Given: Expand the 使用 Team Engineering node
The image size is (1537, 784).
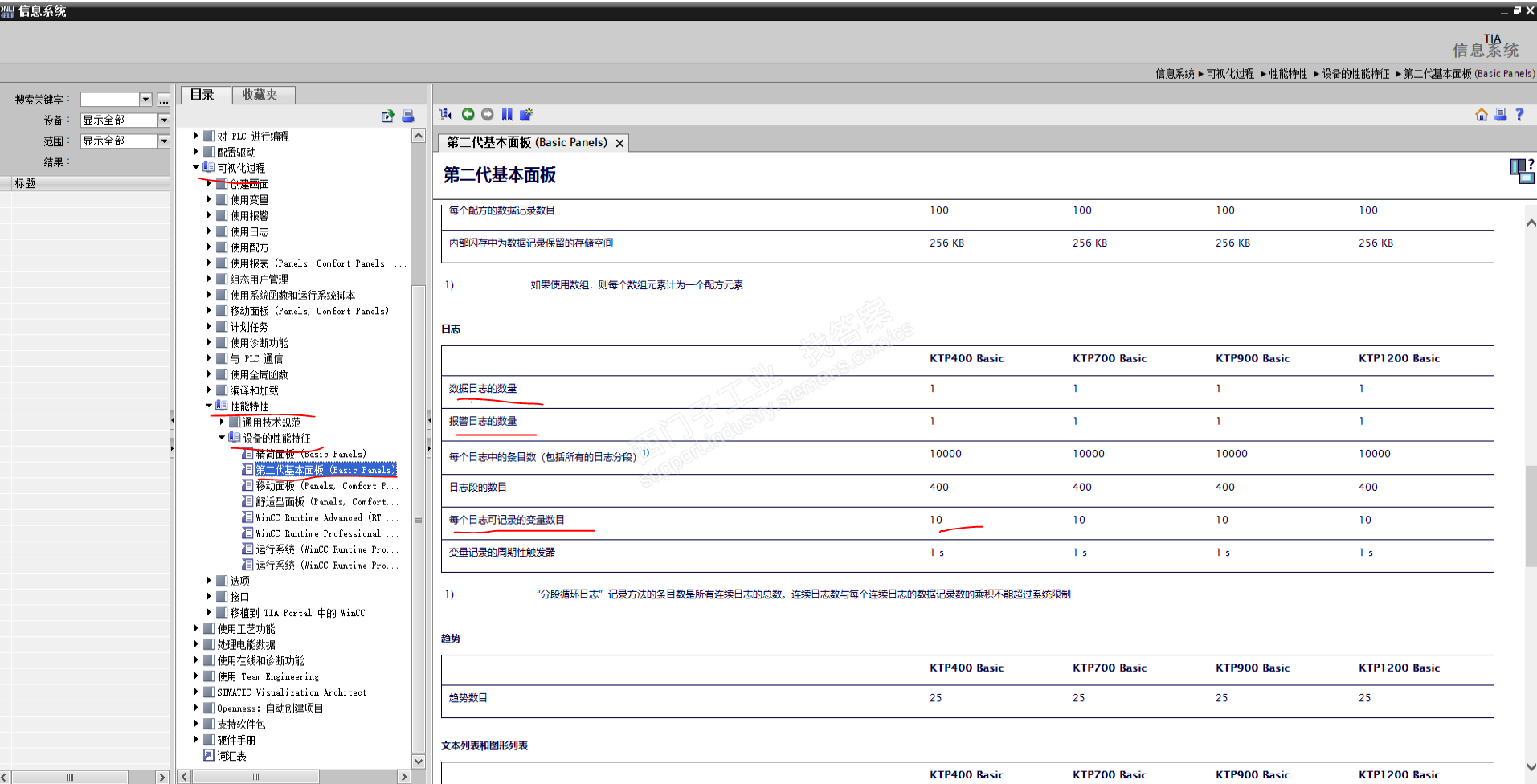Looking at the screenshot, I should (196, 676).
